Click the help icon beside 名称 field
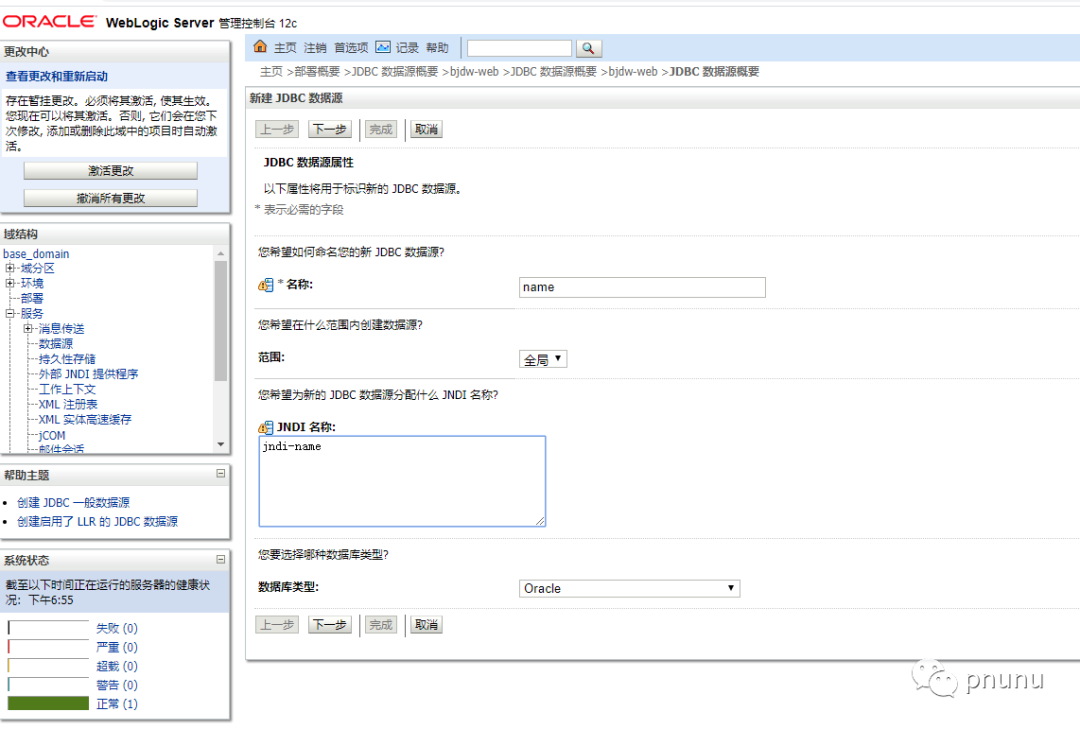 point(265,285)
